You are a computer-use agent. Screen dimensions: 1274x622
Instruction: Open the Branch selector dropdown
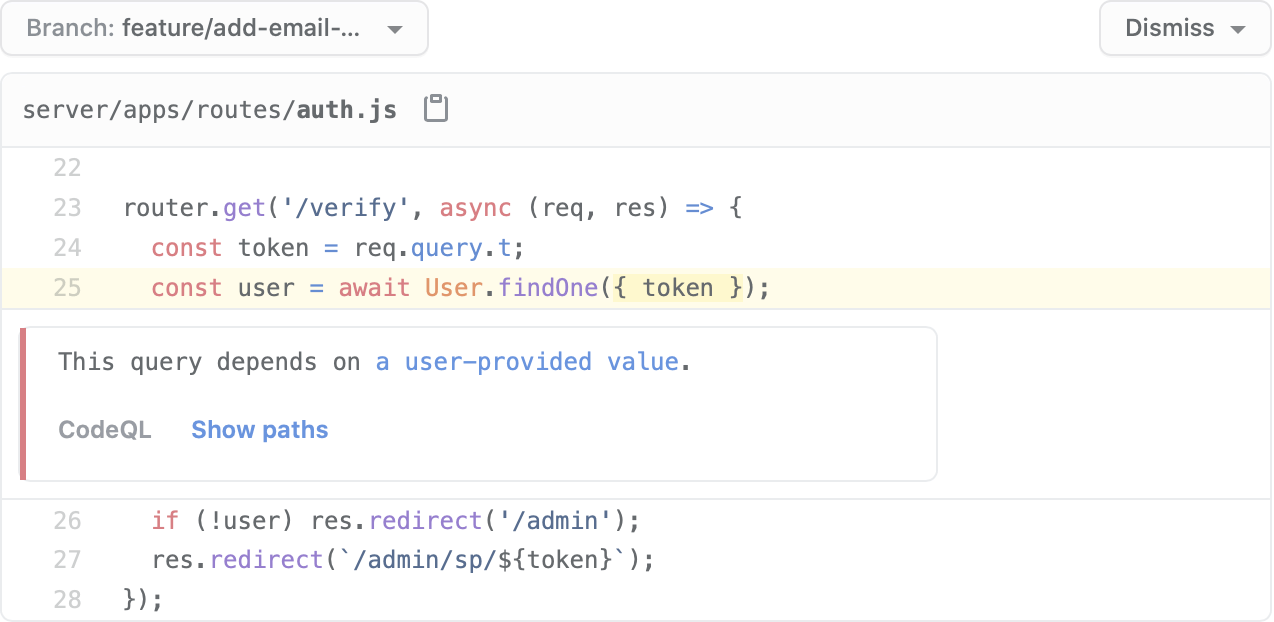[214, 28]
